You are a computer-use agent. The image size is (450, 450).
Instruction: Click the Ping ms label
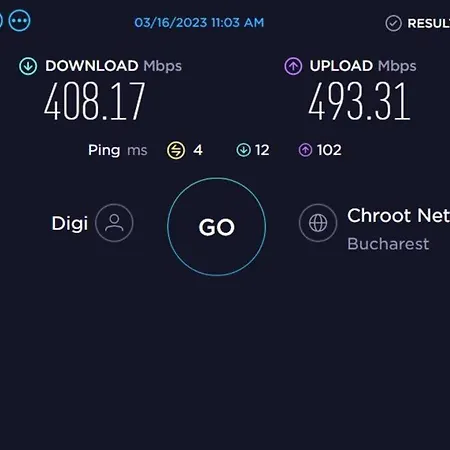[117, 150]
